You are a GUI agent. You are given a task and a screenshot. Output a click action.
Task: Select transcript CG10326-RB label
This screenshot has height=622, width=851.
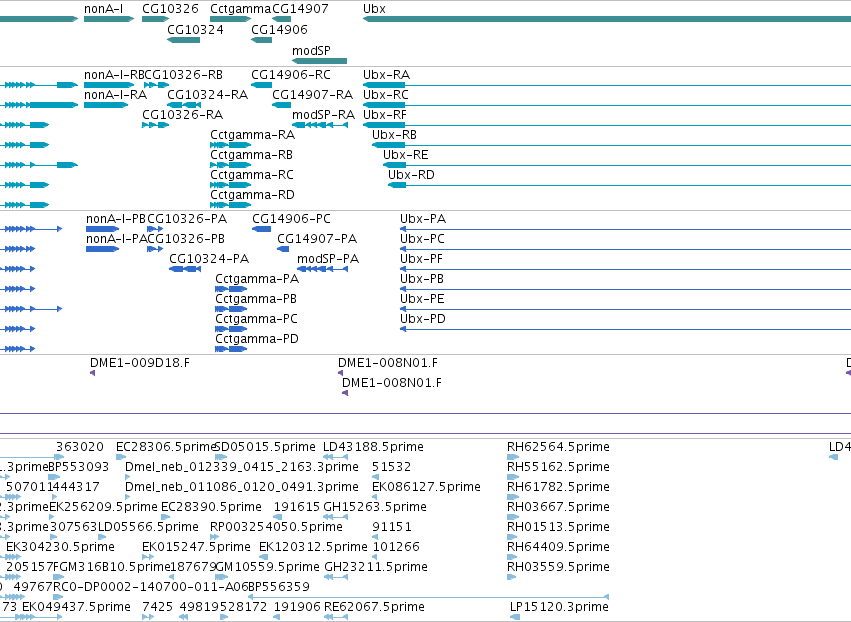(x=184, y=75)
